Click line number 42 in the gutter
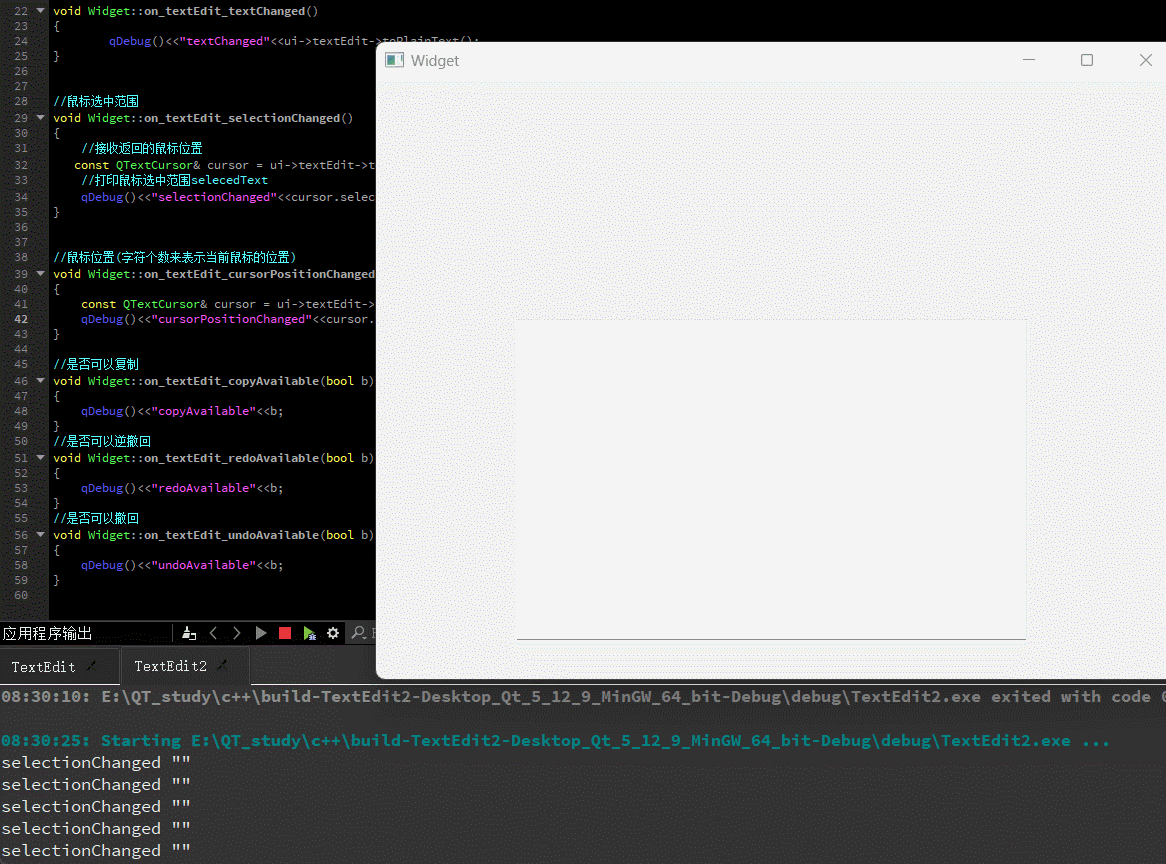 [21, 319]
